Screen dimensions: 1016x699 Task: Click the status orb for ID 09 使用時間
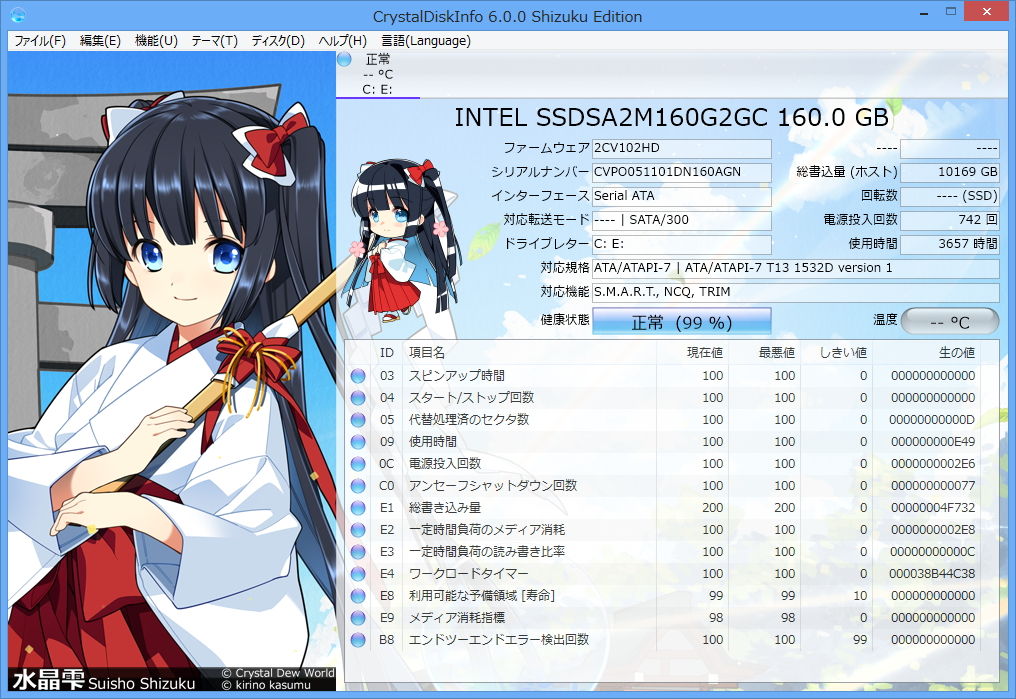pyautogui.click(x=358, y=442)
